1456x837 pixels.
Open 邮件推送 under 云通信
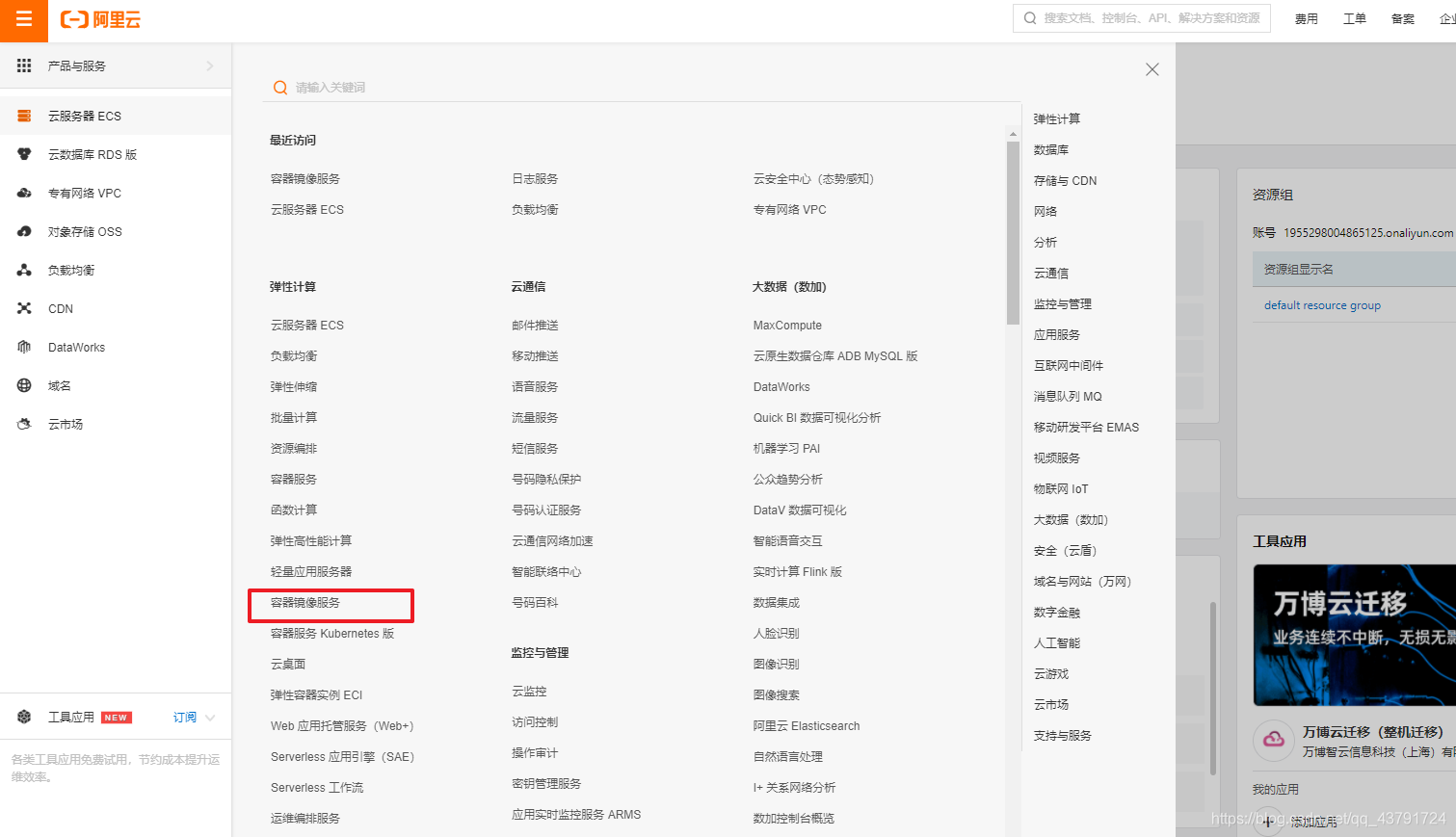[x=535, y=326]
